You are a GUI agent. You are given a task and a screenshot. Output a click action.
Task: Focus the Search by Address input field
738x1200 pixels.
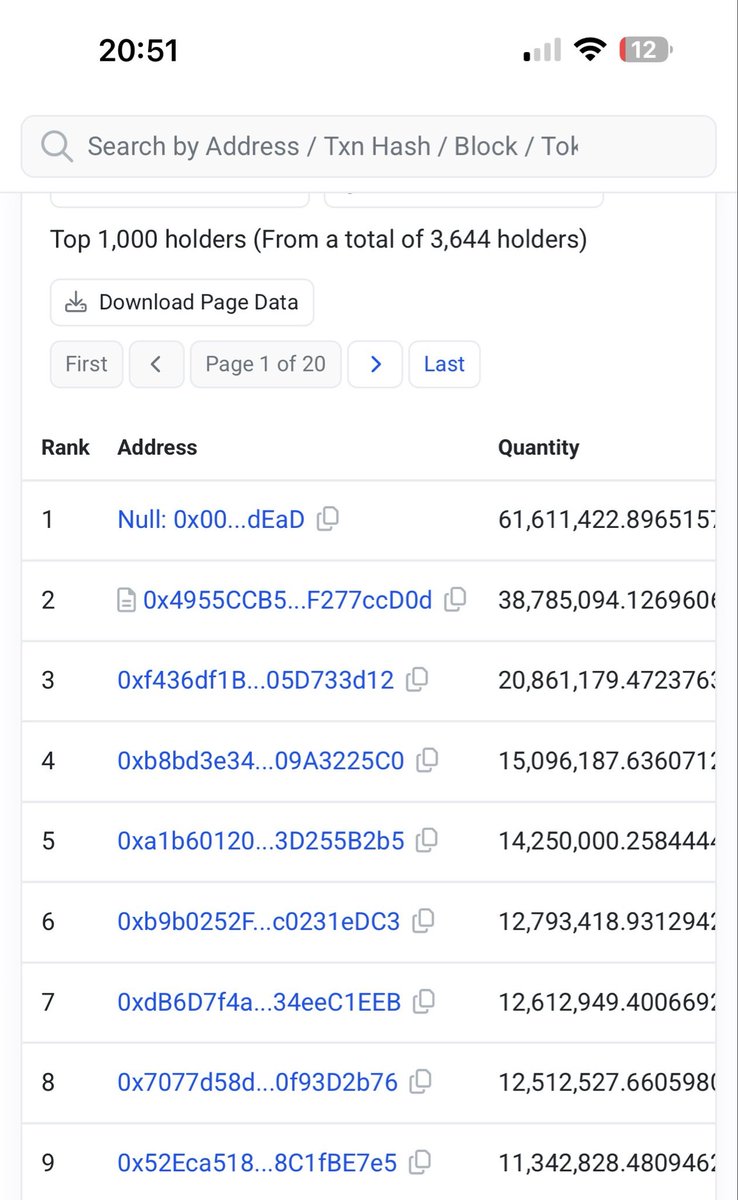pyautogui.click(x=368, y=147)
